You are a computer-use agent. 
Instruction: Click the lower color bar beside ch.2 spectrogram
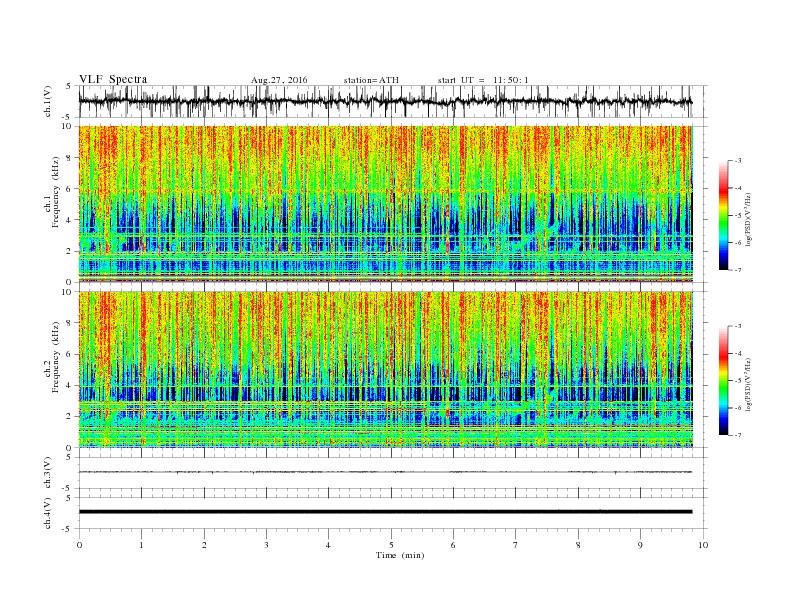pyautogui.click(x=724, y=380)
